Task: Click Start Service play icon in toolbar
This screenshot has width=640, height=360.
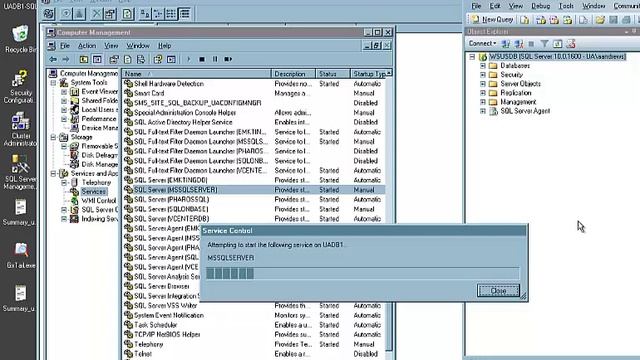Action: (189, 59)
